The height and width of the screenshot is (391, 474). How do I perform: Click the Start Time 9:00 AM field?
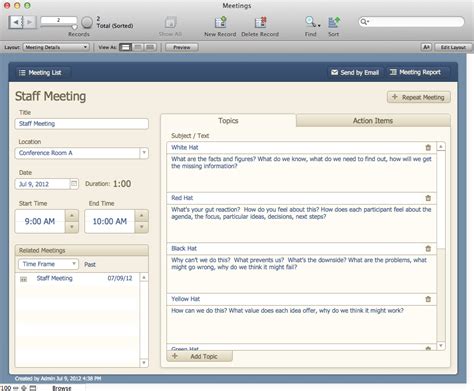pyautogui.click(x=40, y=221)
